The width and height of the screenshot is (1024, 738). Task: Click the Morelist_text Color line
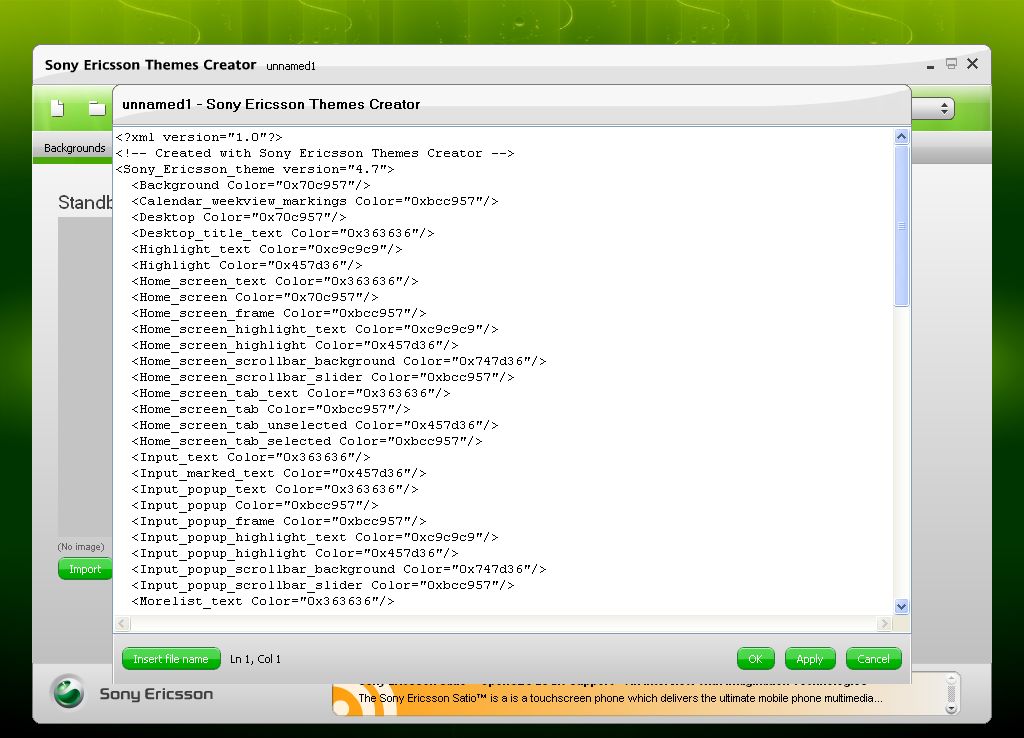point(263,602)
